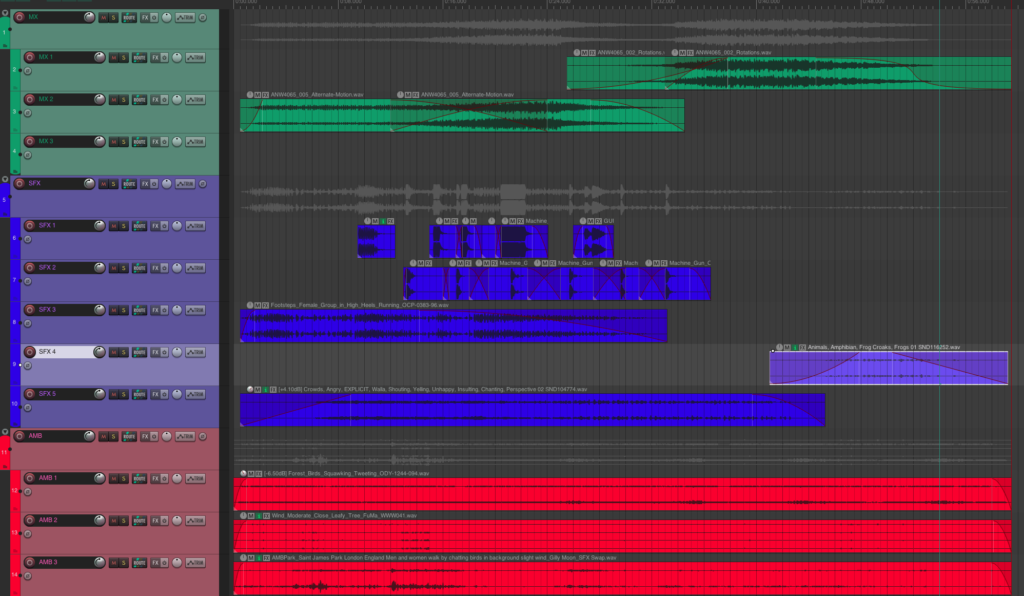Click the record arm button on SFX 5
This screenshot has width=1024, height=596.
click(x=31, y=394)
